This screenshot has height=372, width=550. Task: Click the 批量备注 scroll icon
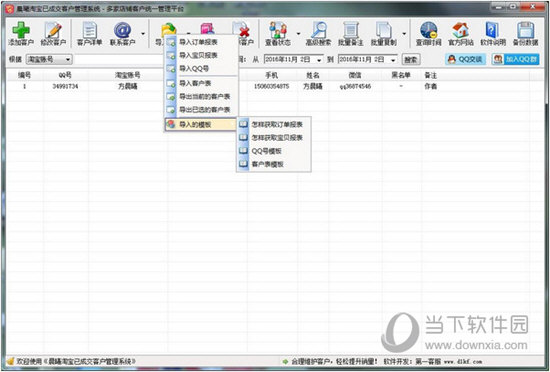[350, 30]
